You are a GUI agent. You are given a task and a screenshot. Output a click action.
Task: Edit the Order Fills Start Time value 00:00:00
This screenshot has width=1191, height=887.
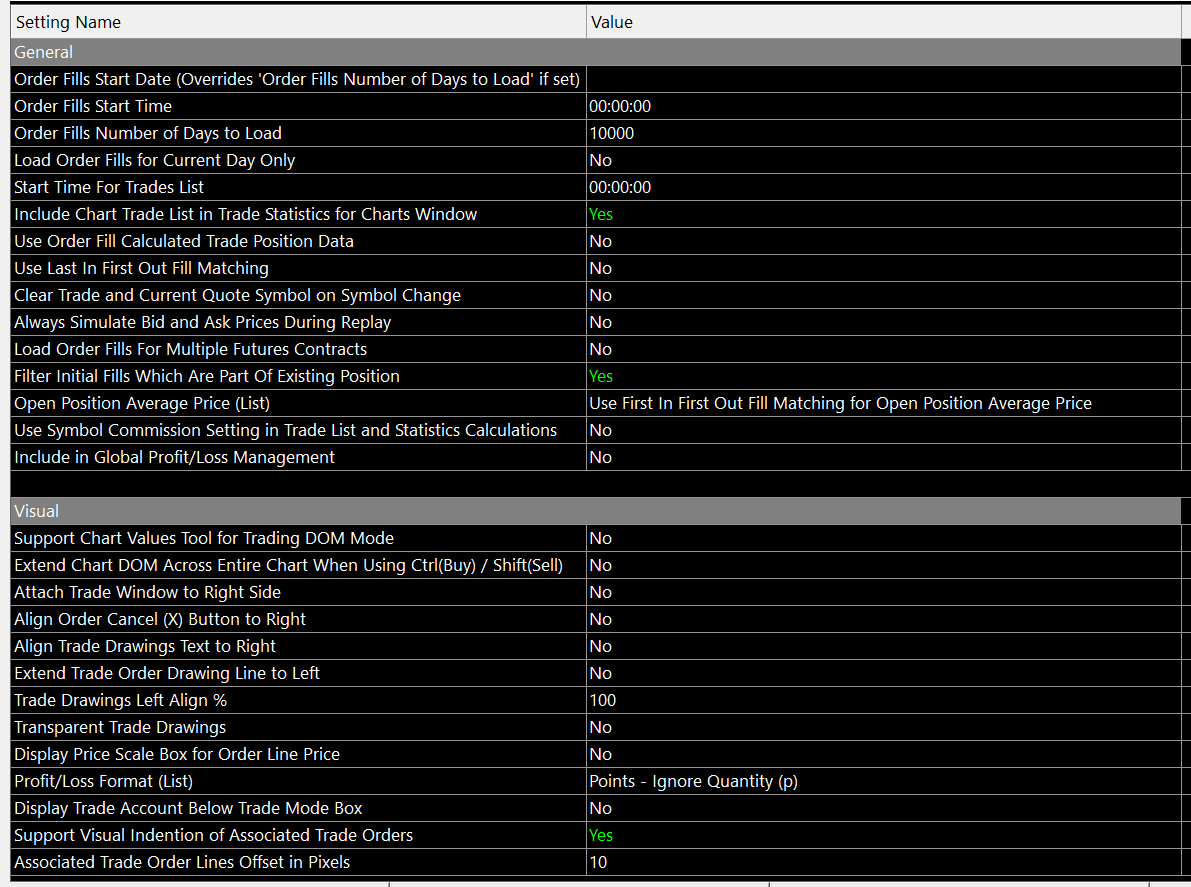883,106
